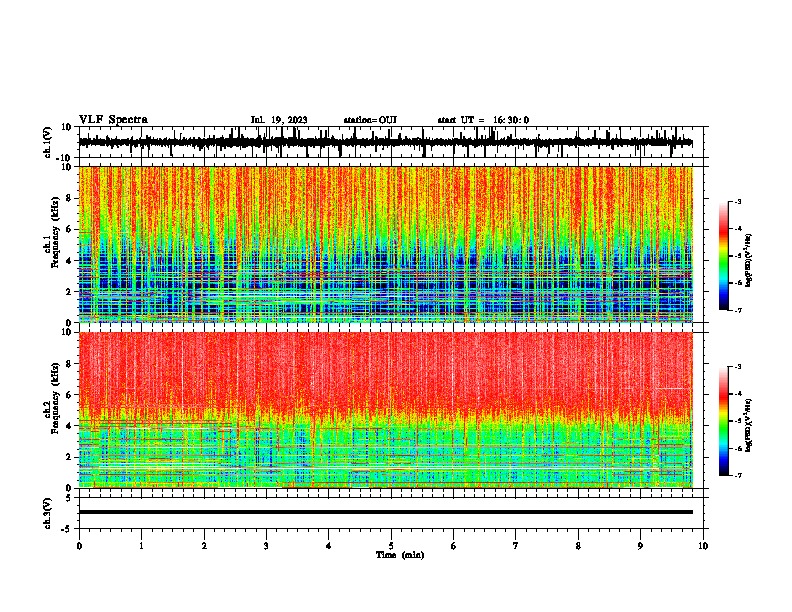The height and width of the screenshot is (612, 792).
Task: Click the 'station=OUI' label
Action: (370, 120)
